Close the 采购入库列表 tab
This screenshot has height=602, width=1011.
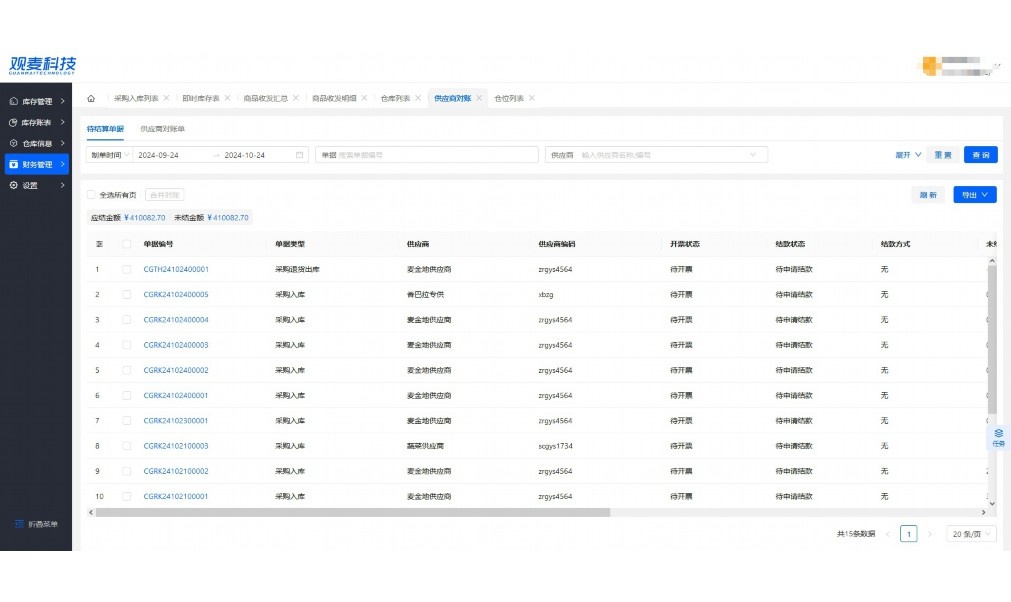point(166,98)
